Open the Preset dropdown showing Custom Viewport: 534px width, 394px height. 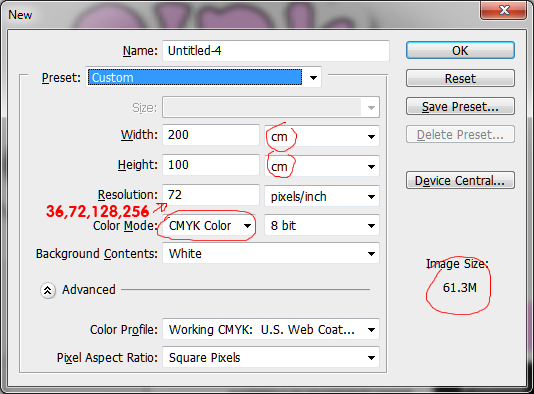click(x=203, y=77)
